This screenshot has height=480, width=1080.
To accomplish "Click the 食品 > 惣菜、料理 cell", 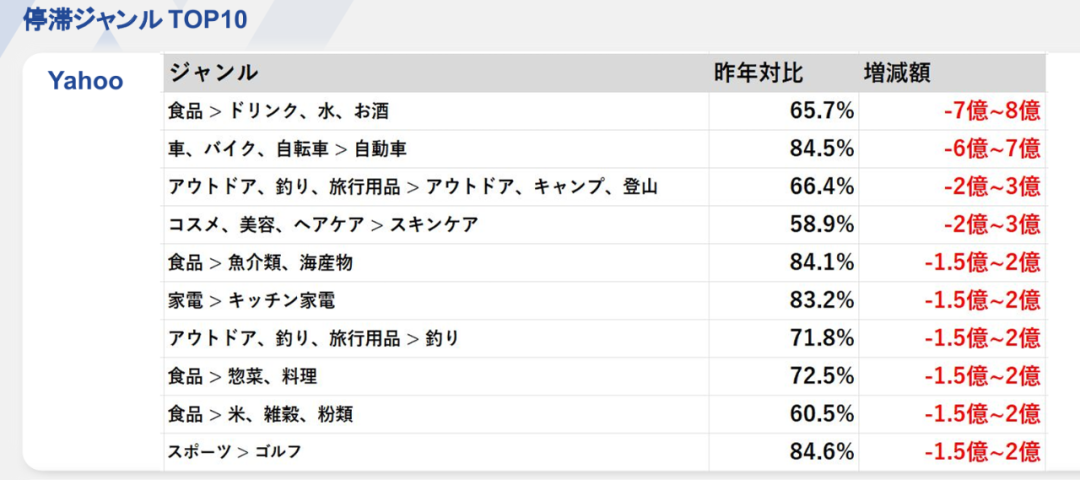I will click(243, 376).
